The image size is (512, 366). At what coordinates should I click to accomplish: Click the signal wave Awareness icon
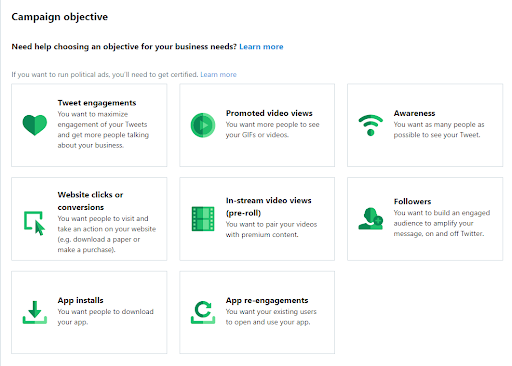(371, 125)
